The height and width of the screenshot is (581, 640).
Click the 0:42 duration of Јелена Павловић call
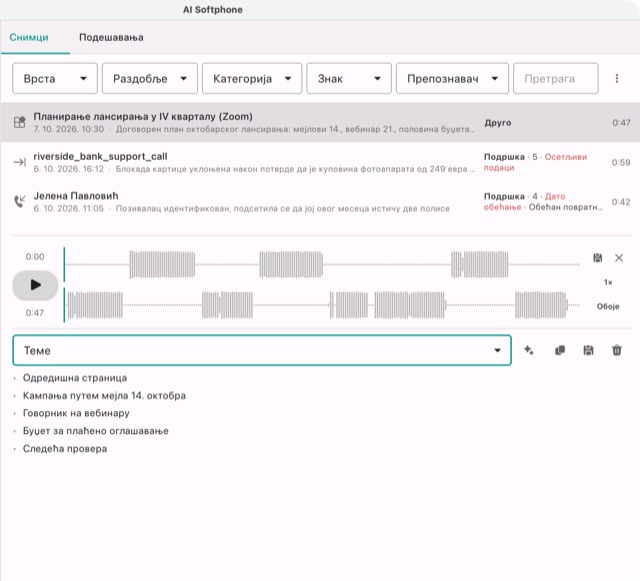click(621, 202)
